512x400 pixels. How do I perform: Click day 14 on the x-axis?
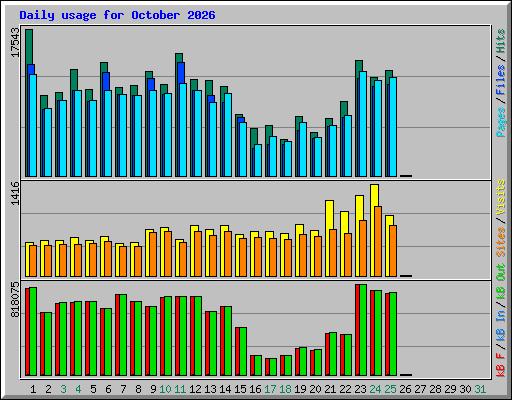coord(225,389)
